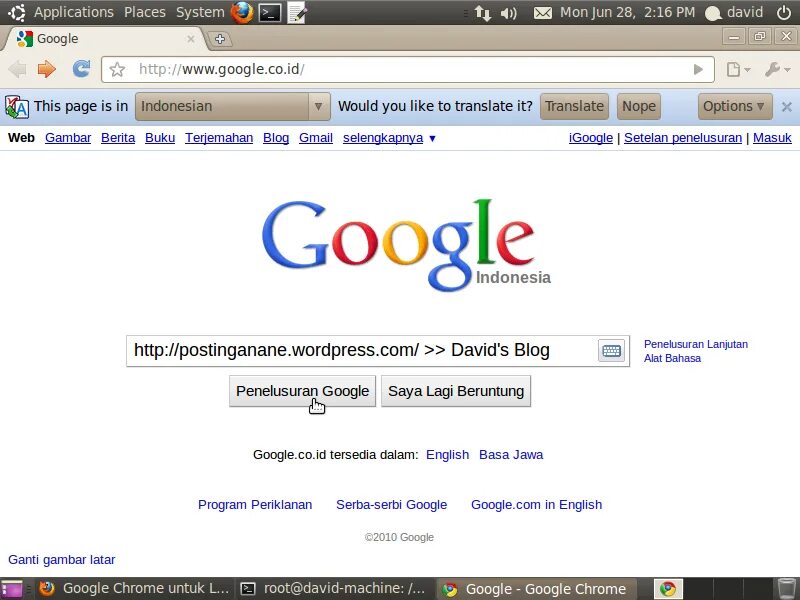The height and width of the screenshot is (600, 800).
Task: Bookmark page with the star icon
Action: (x=117, y=69)
